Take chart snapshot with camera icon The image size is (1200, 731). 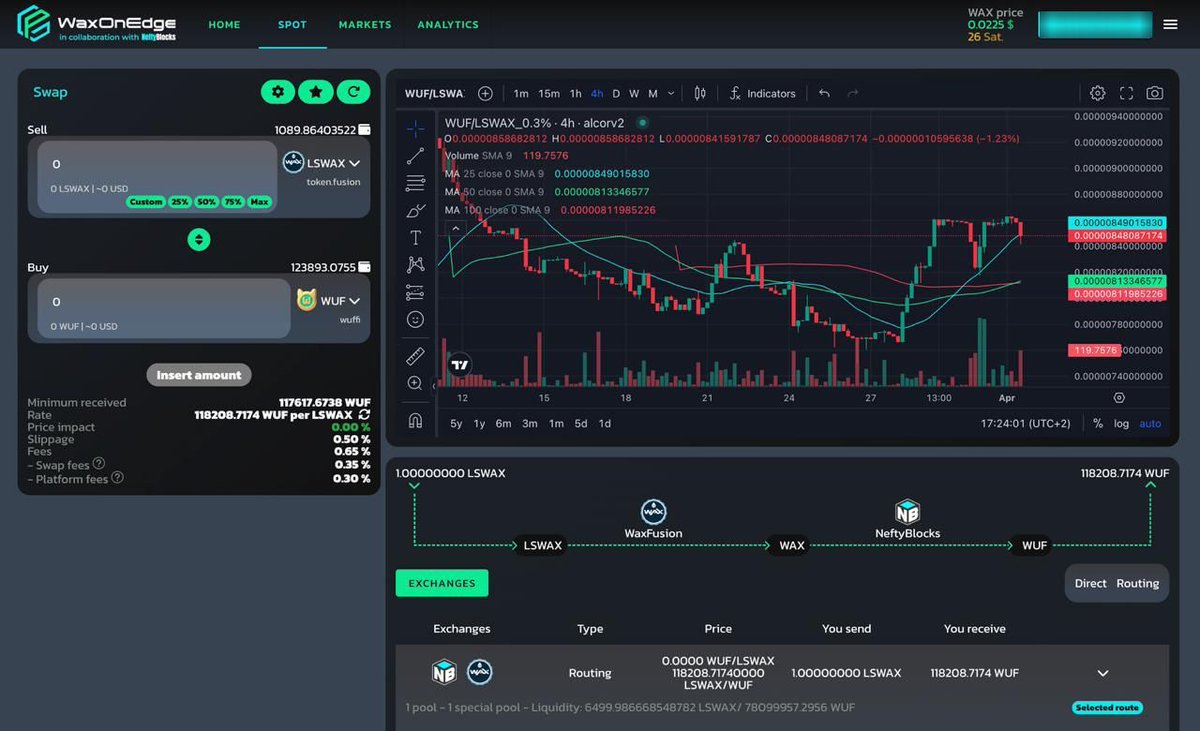1155,93
